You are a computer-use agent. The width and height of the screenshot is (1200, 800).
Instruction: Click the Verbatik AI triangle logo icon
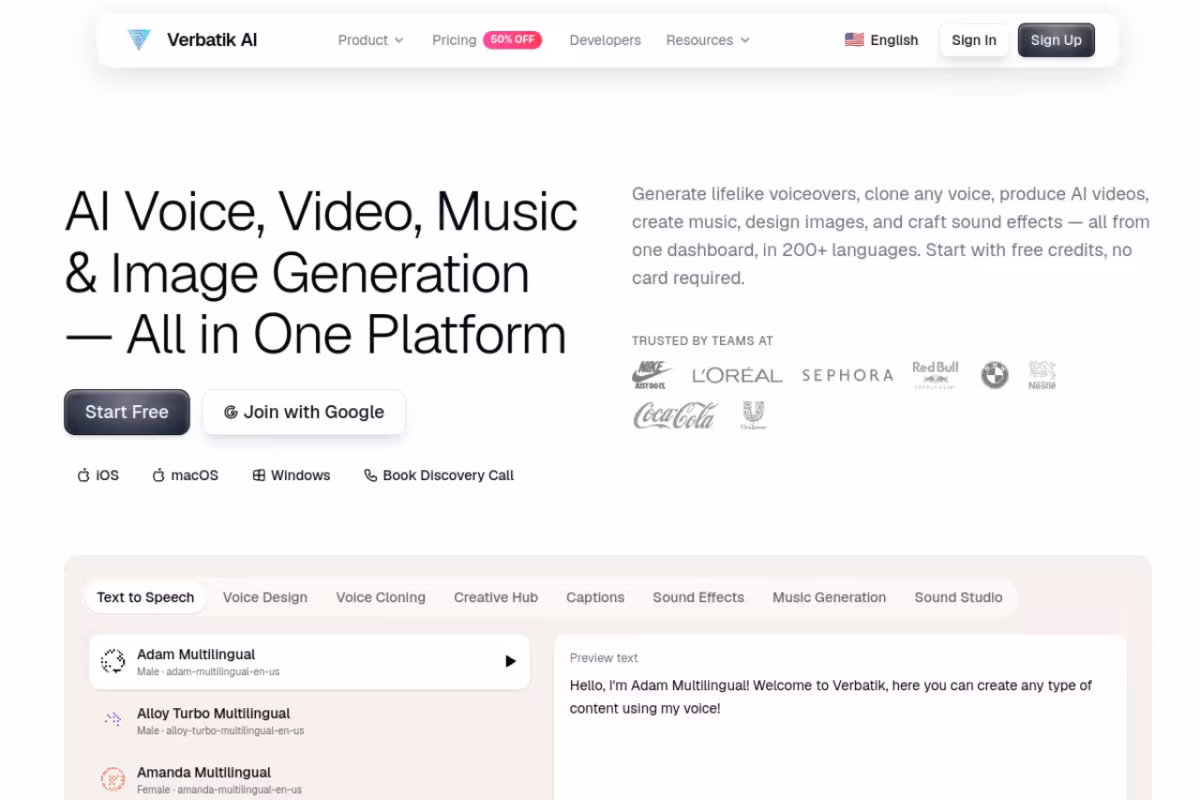(x=139, y=40)
